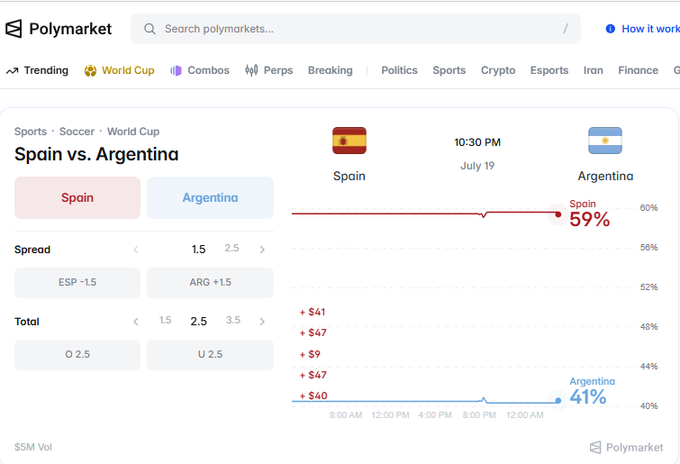This screenshot has width=680, height=464.
Task: Go to the Breaking tab
Action: [x=330, y=70]
